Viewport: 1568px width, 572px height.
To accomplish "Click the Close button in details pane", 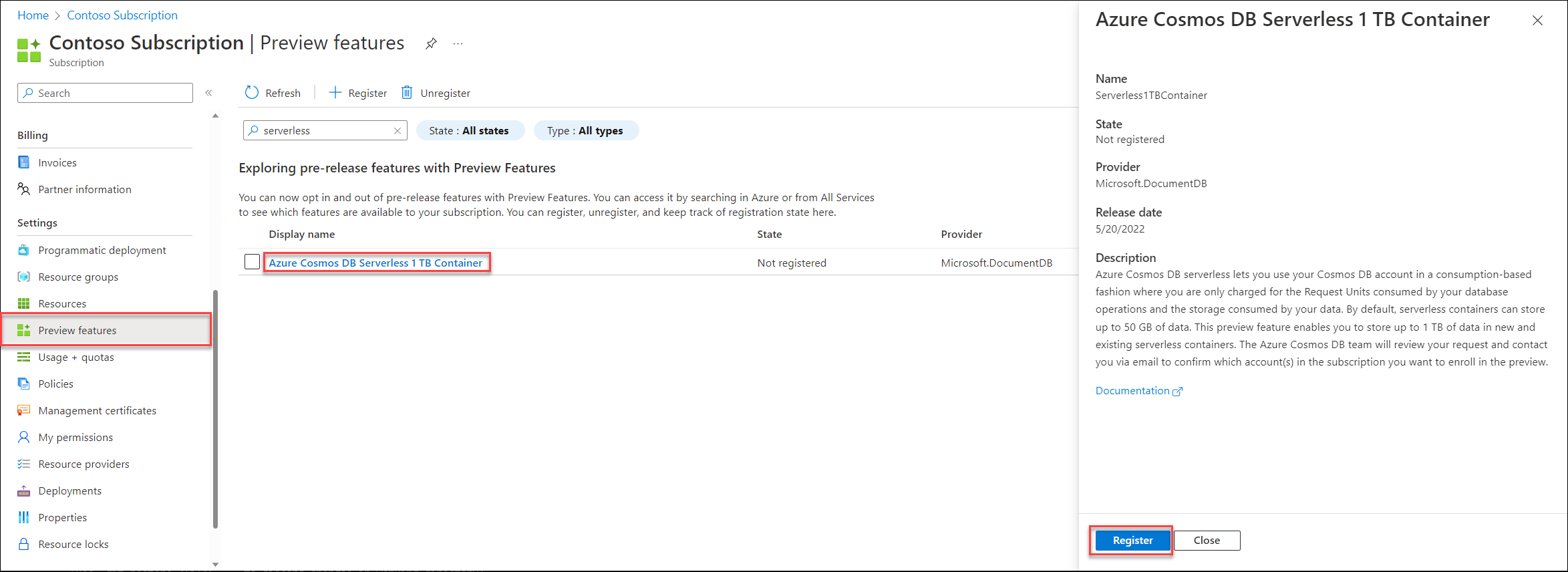I will pos(1207,540).
